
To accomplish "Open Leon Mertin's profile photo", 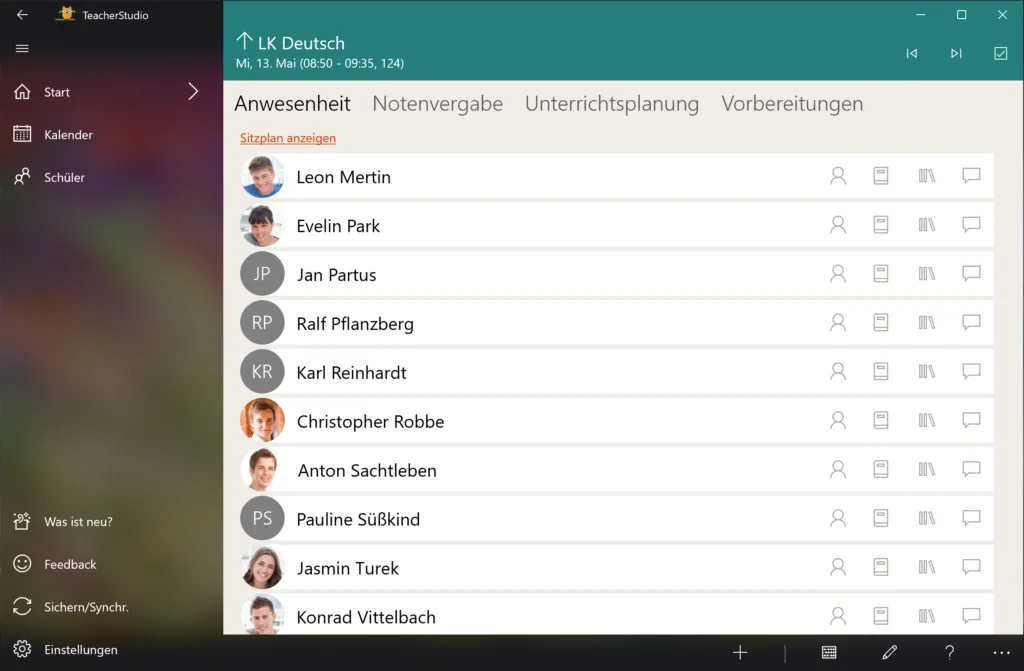I will pos(262,176).
